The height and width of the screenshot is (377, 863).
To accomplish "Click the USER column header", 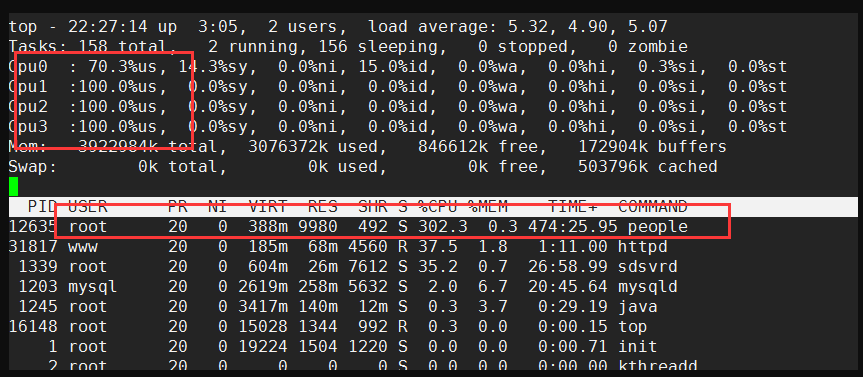I will (88, 207).
